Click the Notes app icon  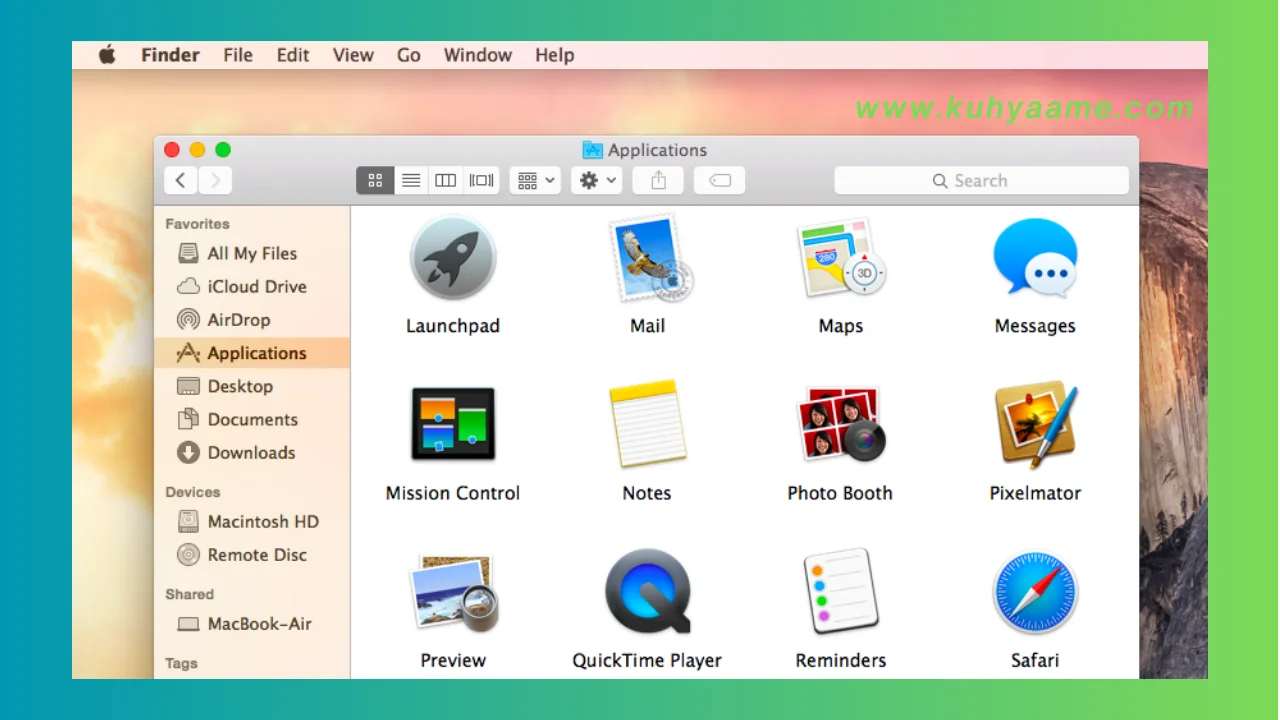(x=647, y=424)
